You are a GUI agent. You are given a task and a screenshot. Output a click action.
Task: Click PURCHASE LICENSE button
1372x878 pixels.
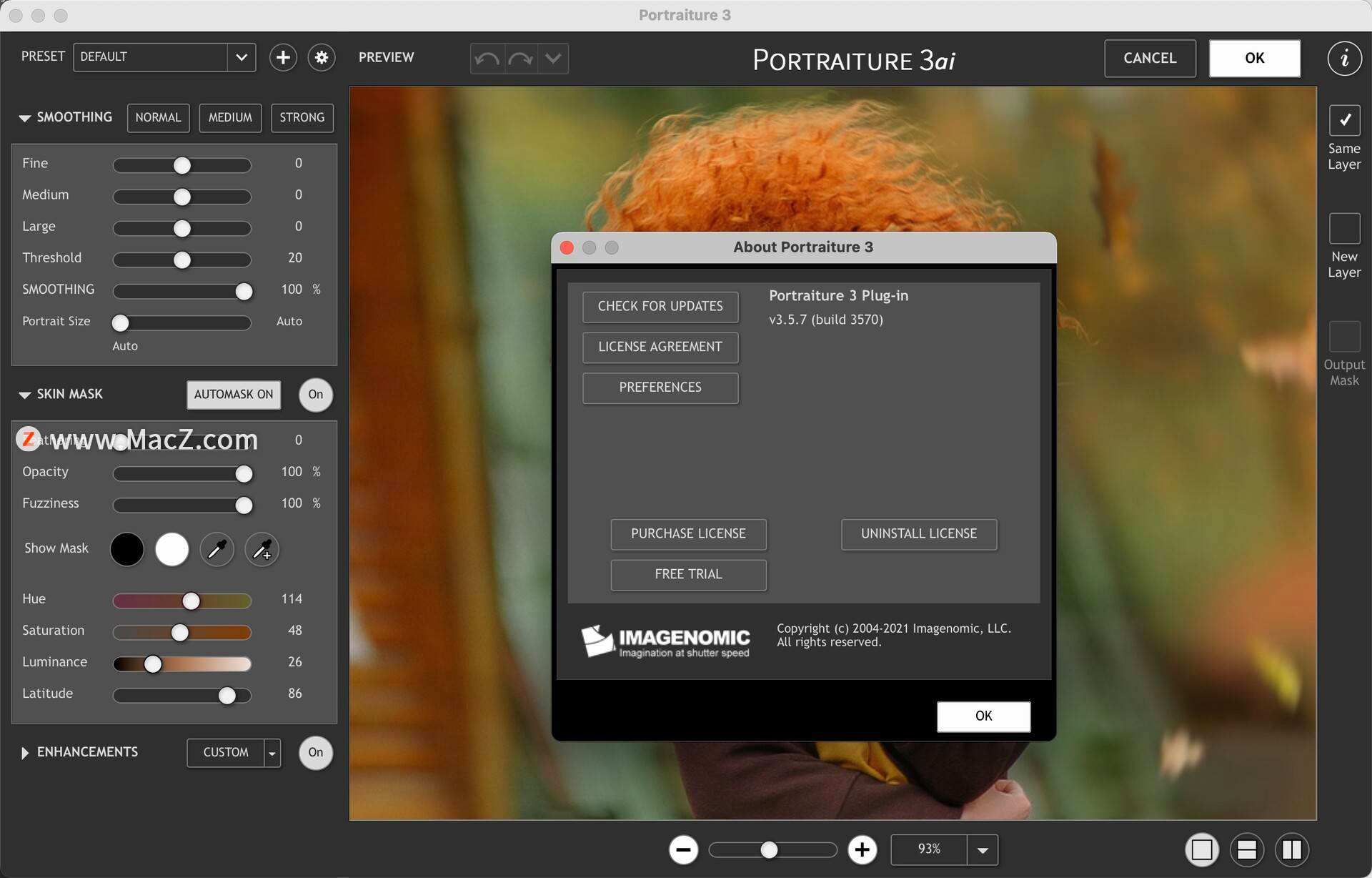pos(688,534)
